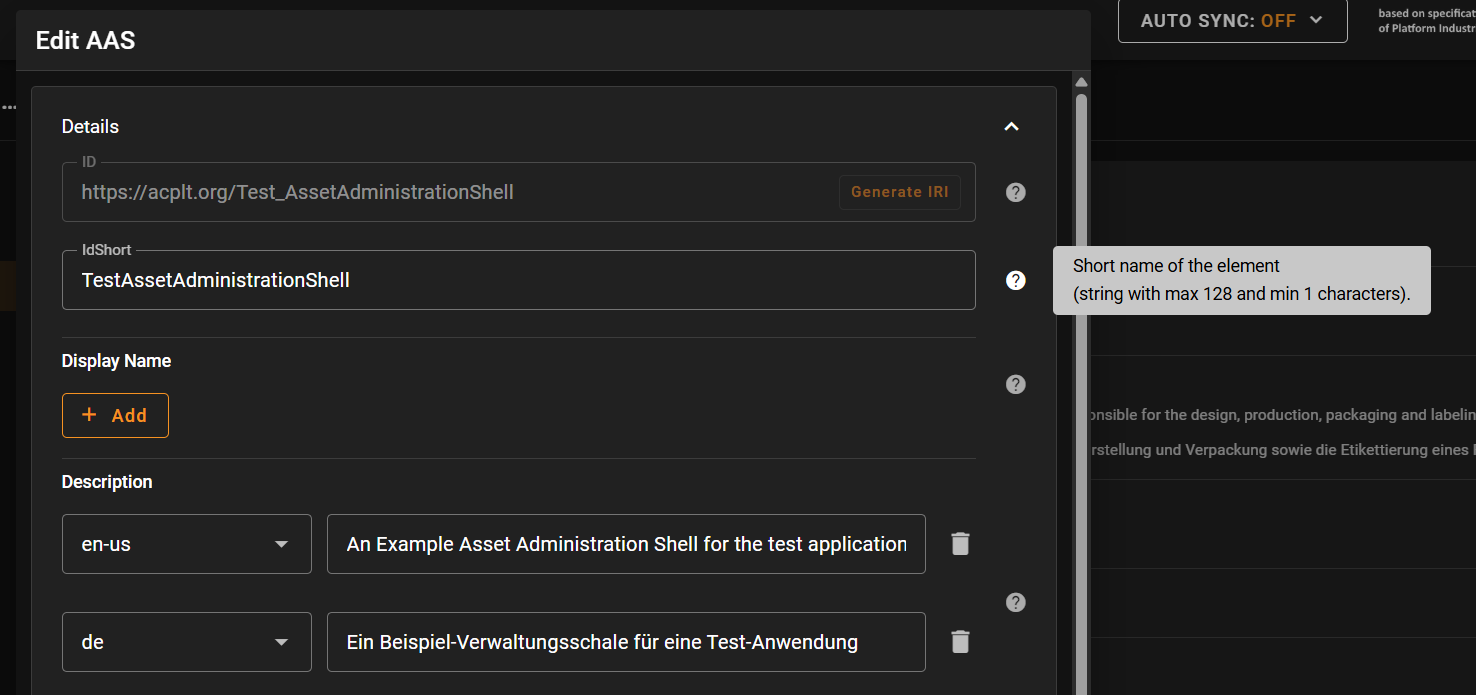Click the scrollbar up arrow
This screenshot has width=1476, height=695.
click(x=1081, y=81)
